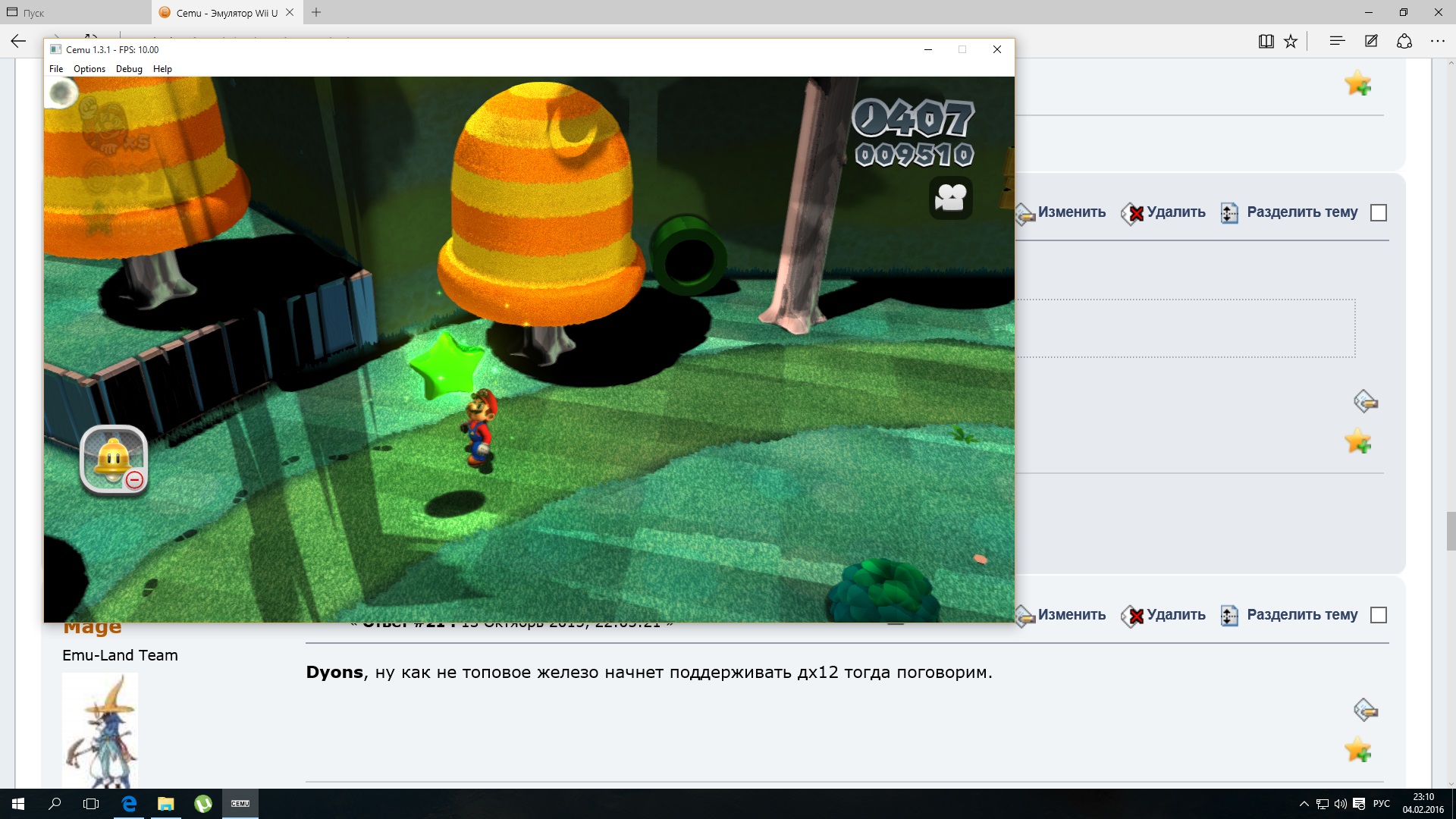Open the File menu in Cemu
Screen dimensions: 1456x819
56,68
